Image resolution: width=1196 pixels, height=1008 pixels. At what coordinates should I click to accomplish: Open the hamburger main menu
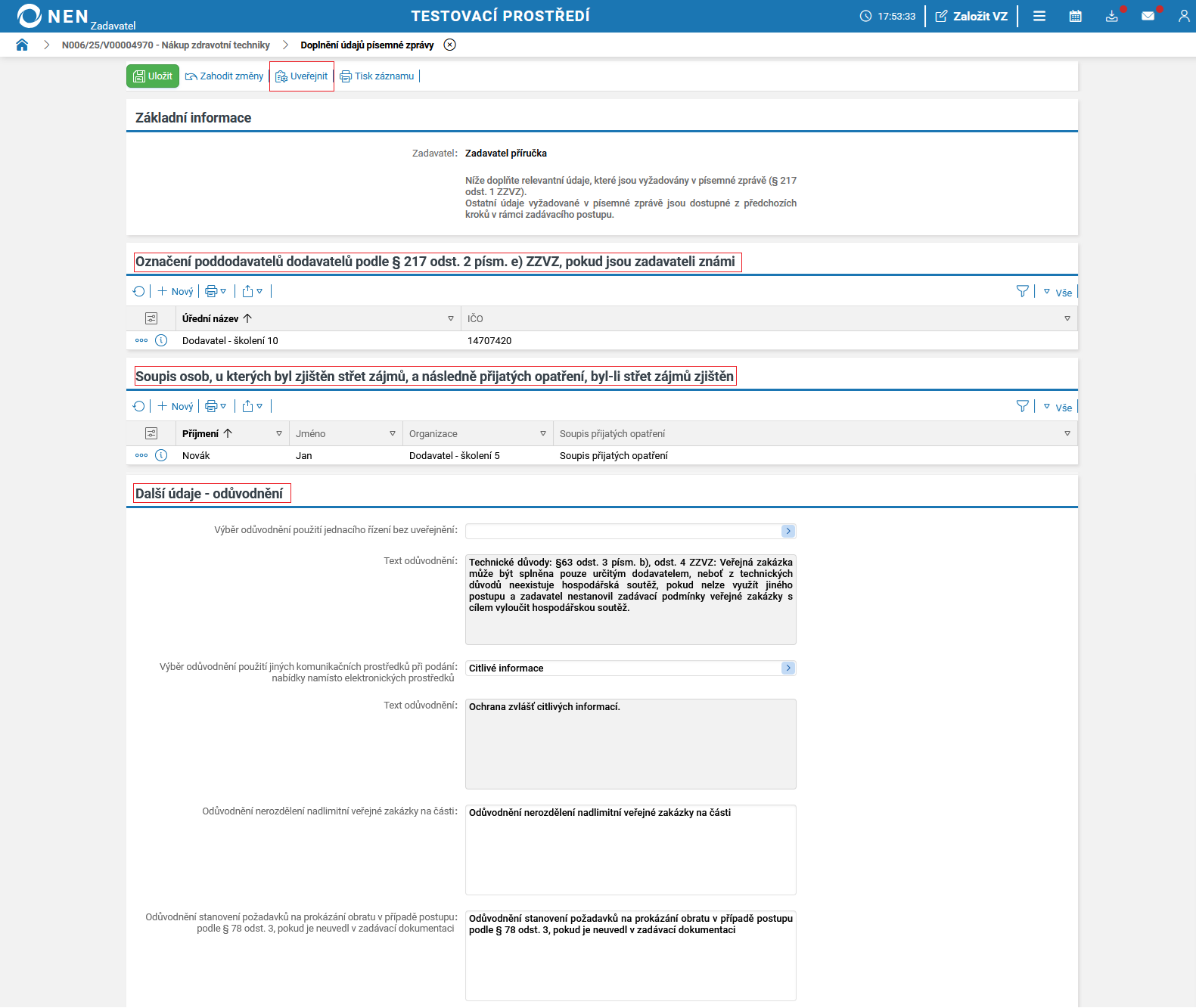click(x=1039, y=16)
